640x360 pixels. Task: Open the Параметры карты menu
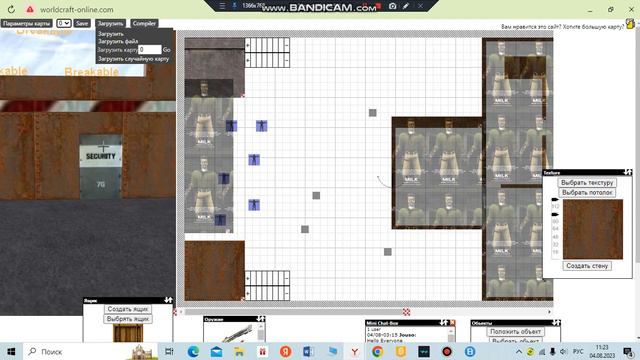pyautogui.click(x=27, y=23)
